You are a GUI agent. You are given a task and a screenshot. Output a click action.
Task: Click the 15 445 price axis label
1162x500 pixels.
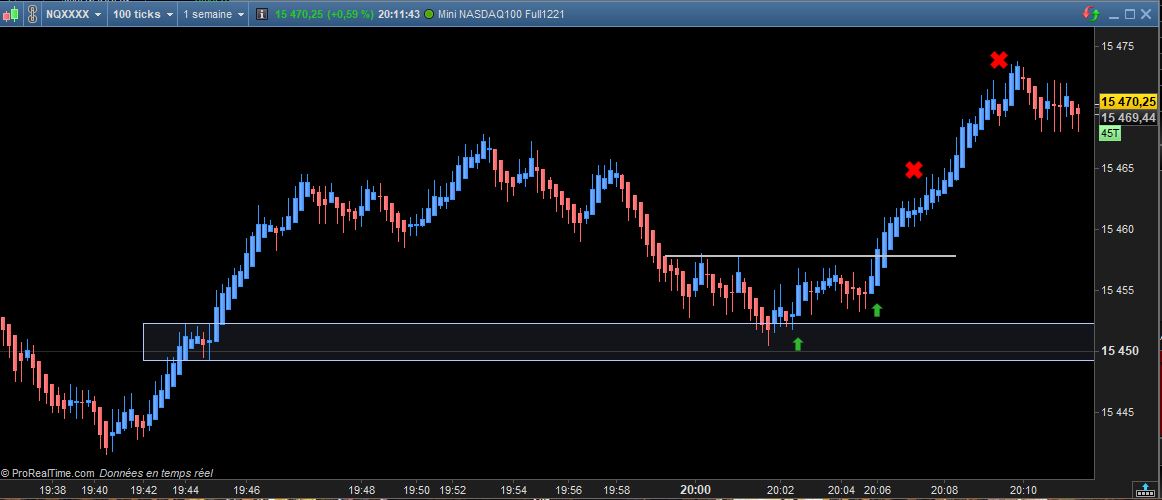(1117, 411)
